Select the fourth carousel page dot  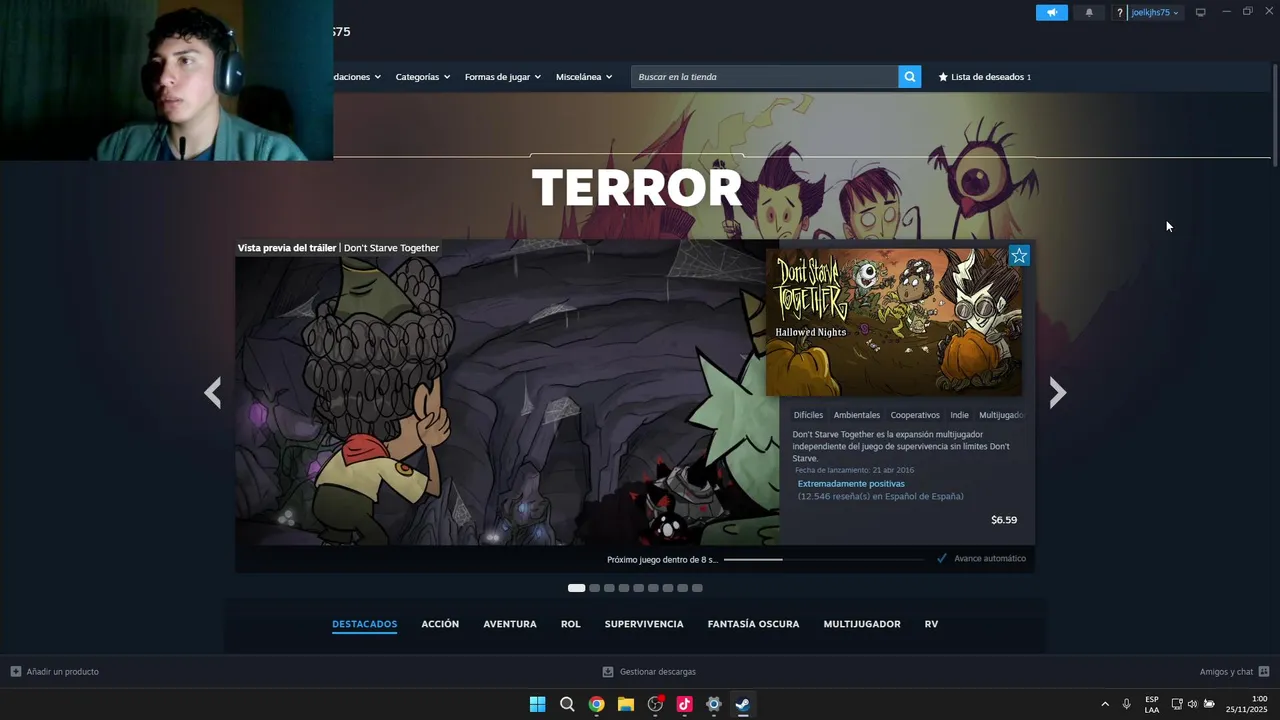tap(624, 588)
